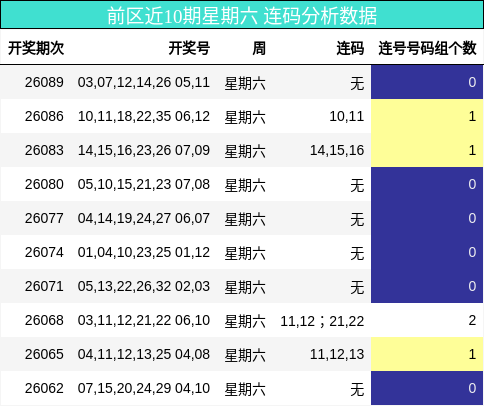484x406 pixels.
Task: Click the 连号号码组个数 column header
Action: point(427,48)
